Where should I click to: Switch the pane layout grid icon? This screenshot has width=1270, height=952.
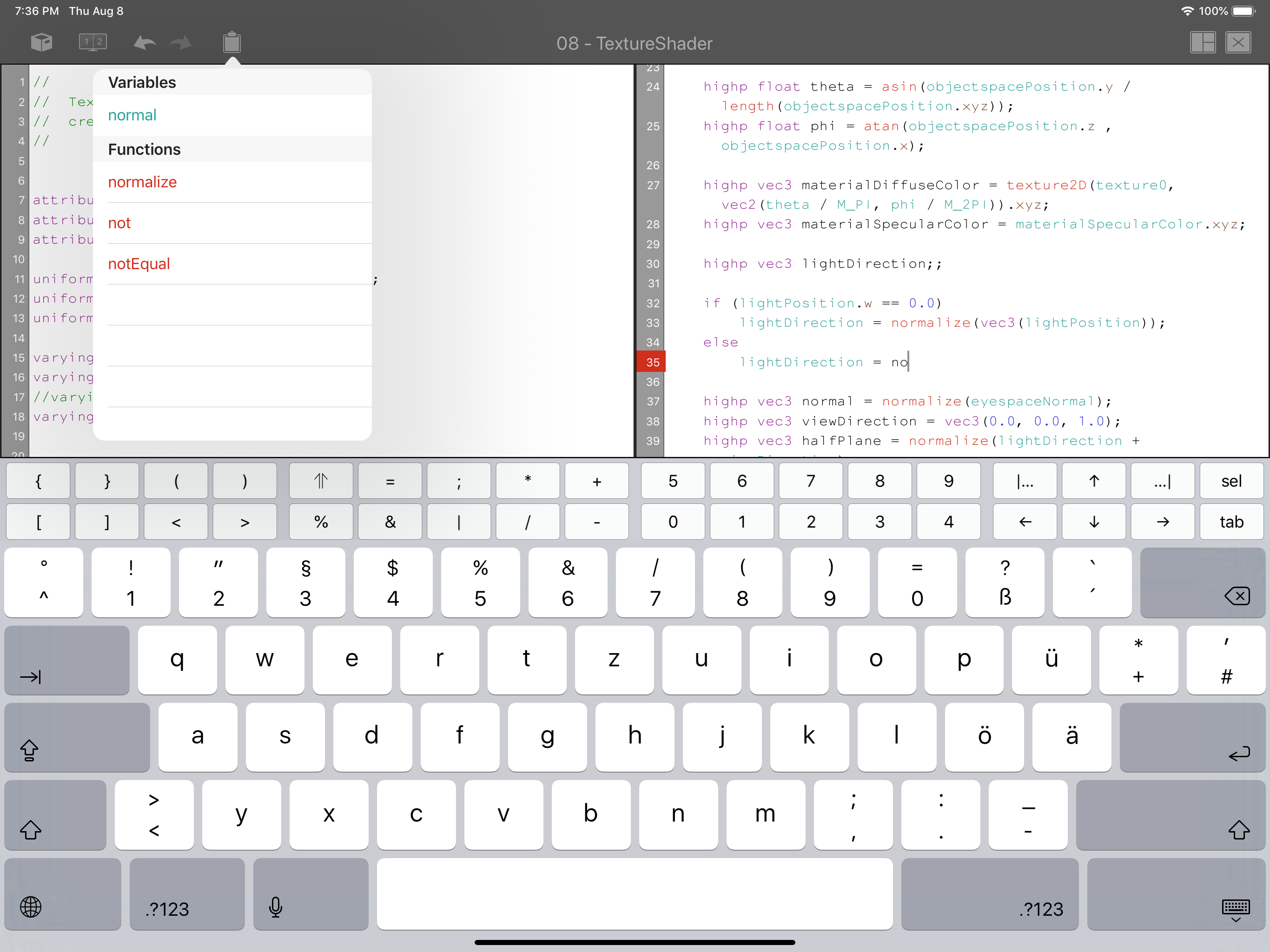point(1203,42)
